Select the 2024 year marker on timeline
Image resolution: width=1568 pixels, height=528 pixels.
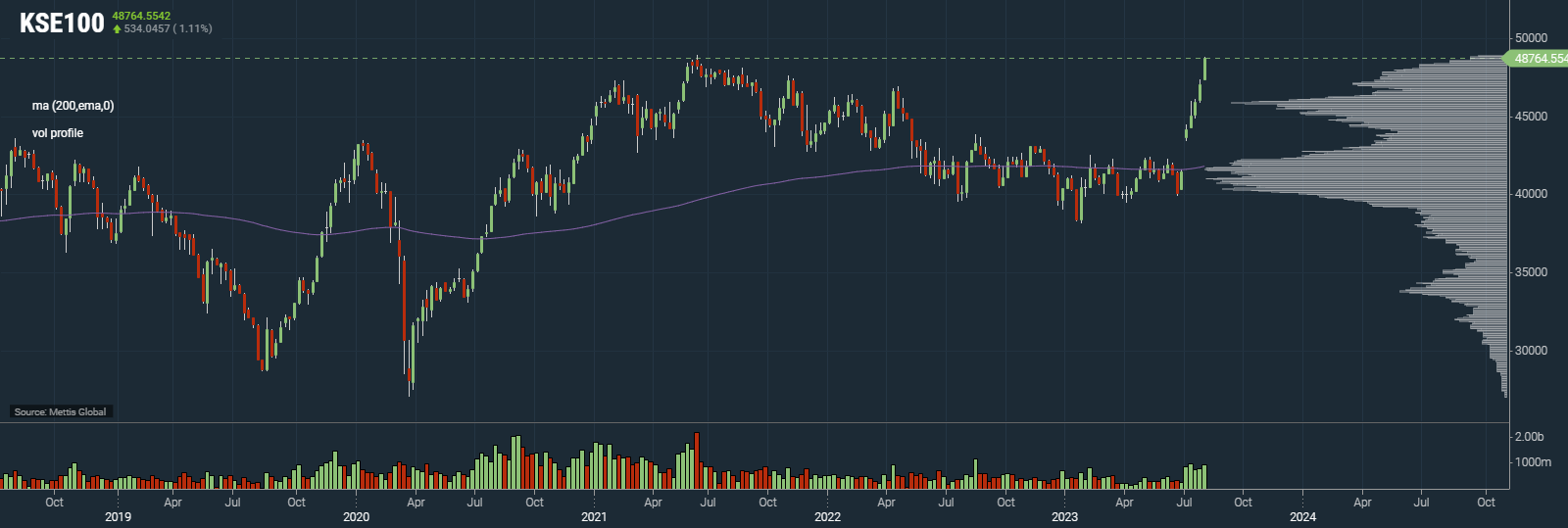click(x=1302, y=517)
